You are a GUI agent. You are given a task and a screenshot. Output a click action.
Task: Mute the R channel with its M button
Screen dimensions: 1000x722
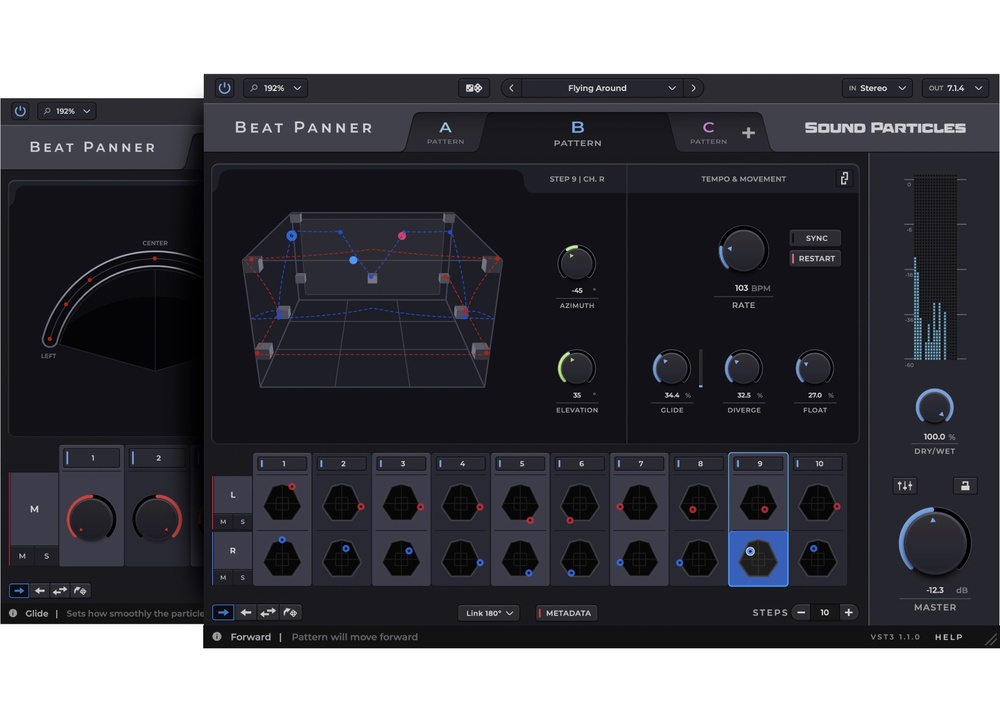point(223,577)
